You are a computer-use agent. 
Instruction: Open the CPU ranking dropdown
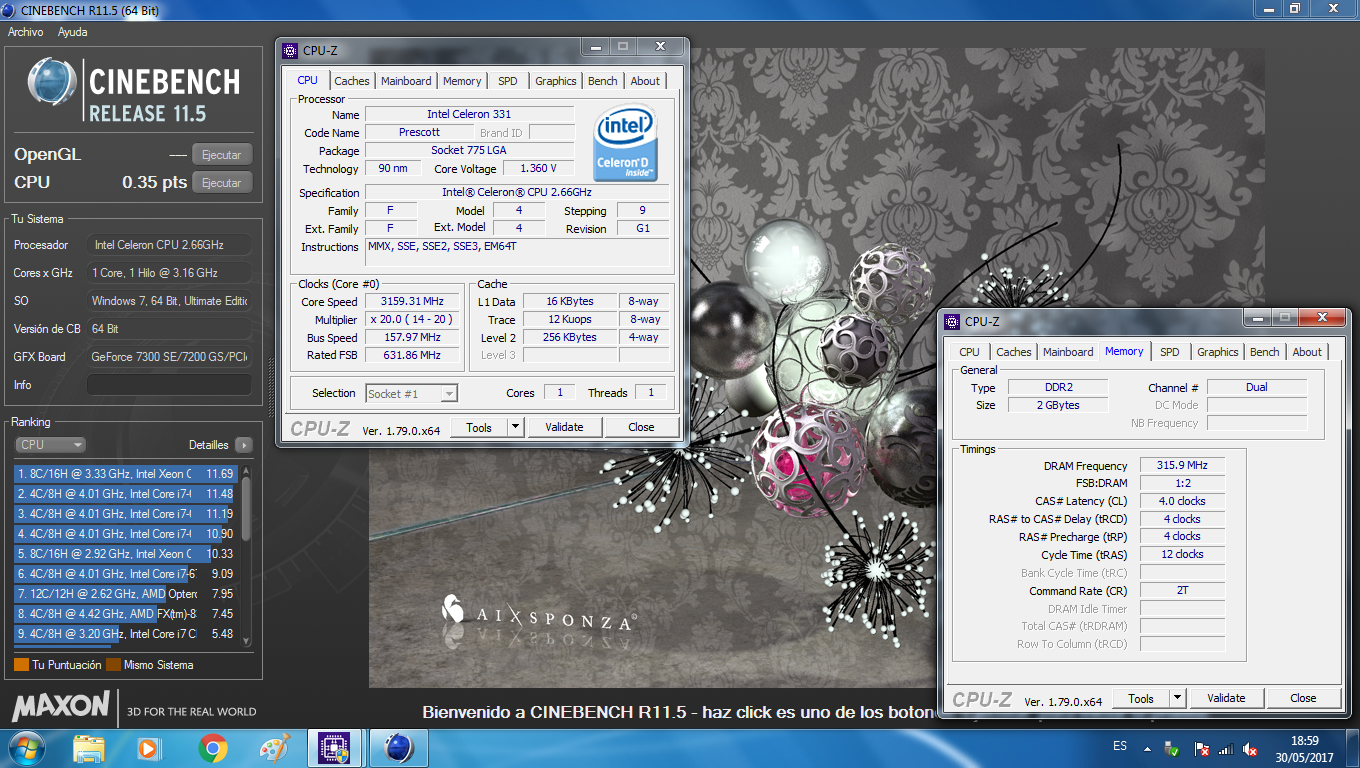point(51,445)
